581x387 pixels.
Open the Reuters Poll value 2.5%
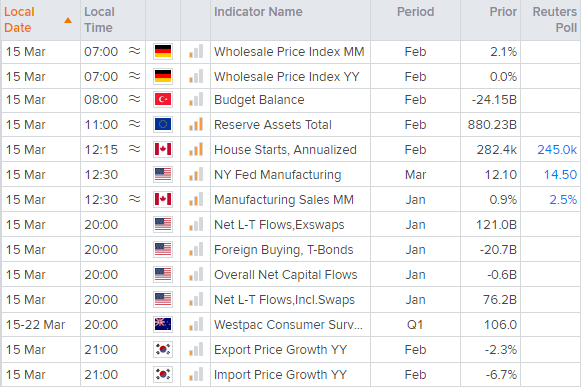pyautogui.click(x=563, y=199)
